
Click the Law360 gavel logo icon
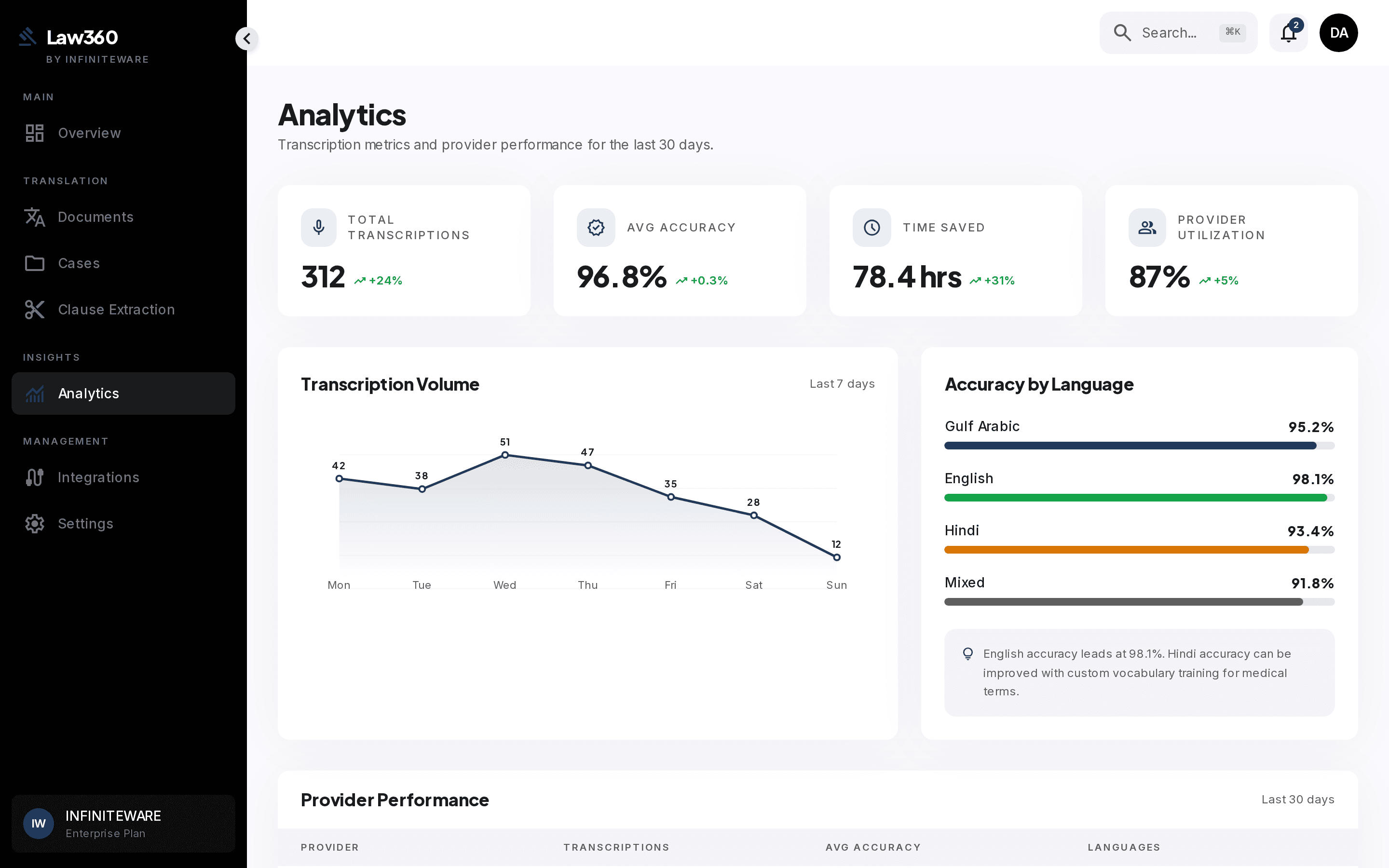(27, 37)
